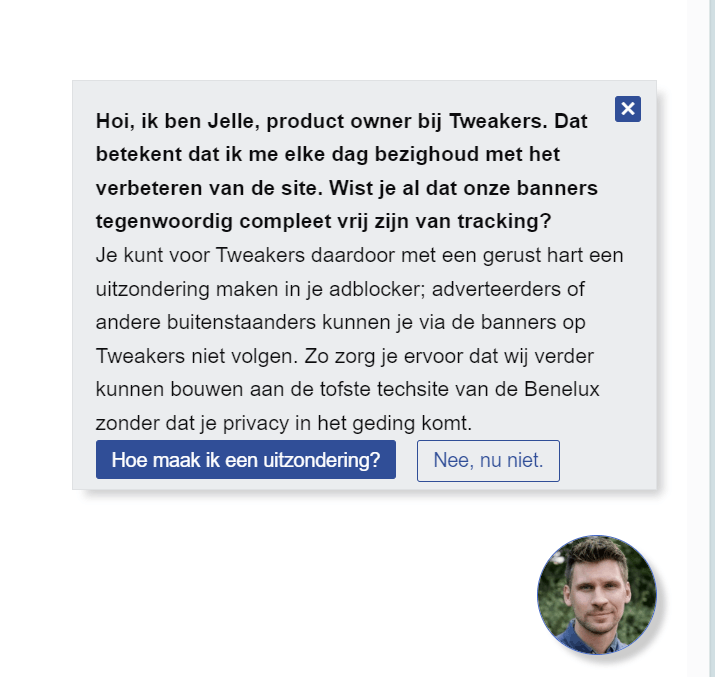Image resolution: width=715 pixels, height=677 pixels.
Task: Dismiss with "Nee, nu niet." button
Action: coord(488,461)
